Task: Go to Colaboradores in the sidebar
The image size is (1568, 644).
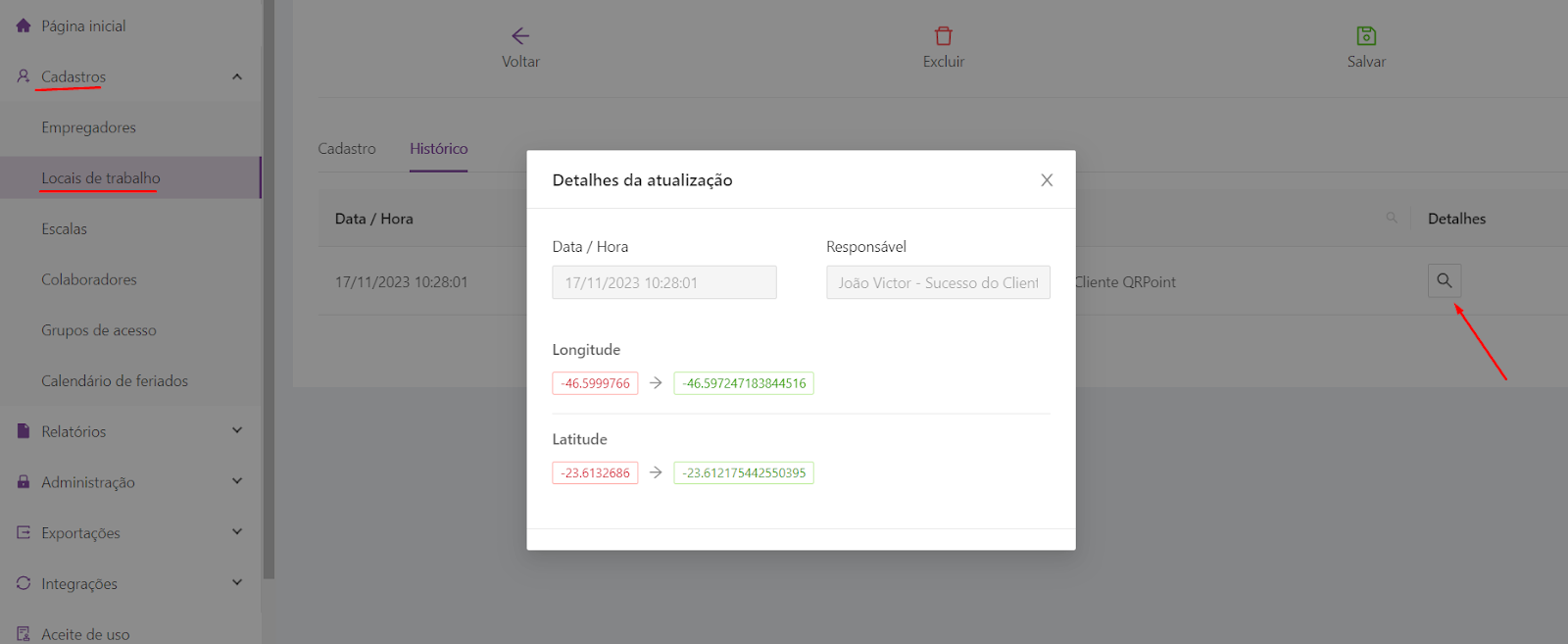Action: coord(89,279)
